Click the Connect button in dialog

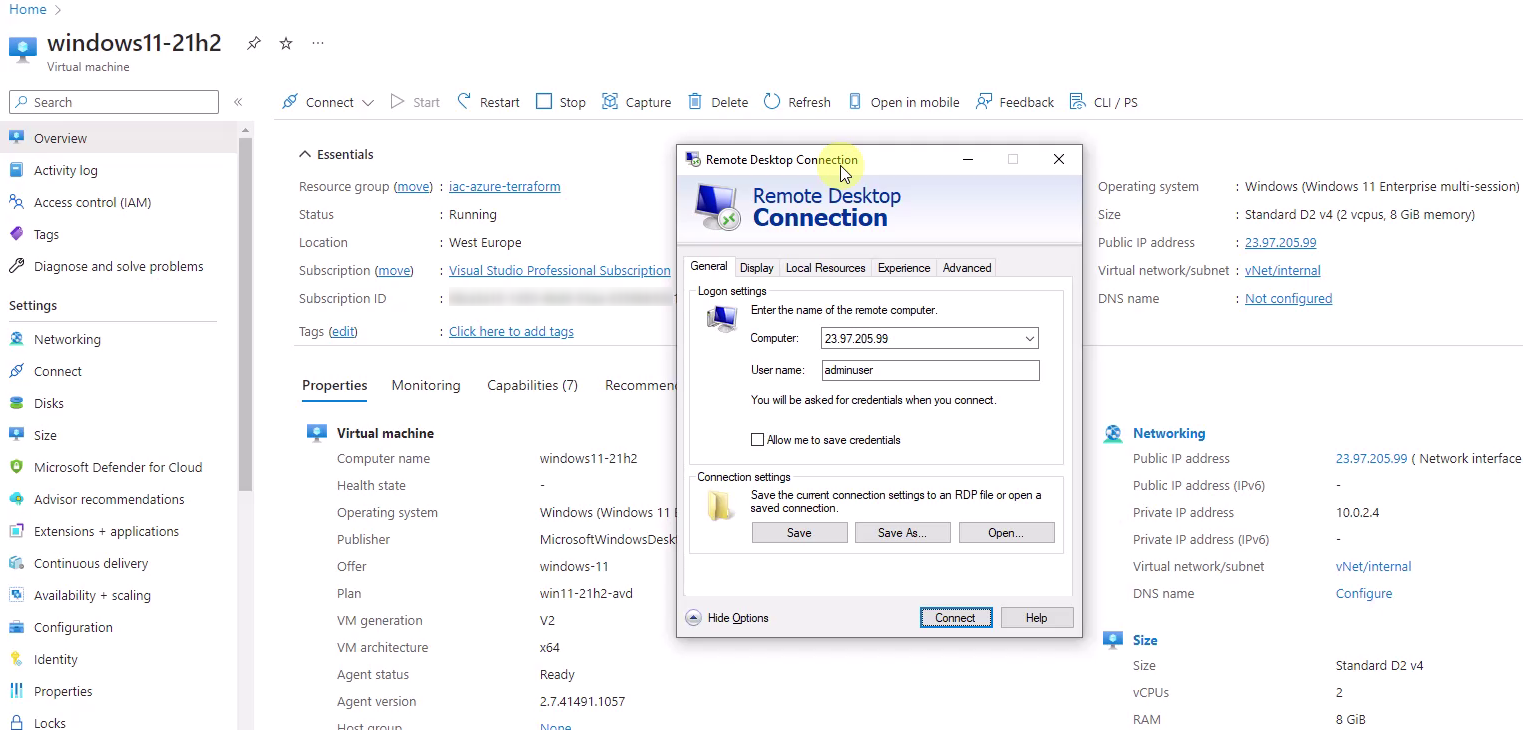(955, 618)
